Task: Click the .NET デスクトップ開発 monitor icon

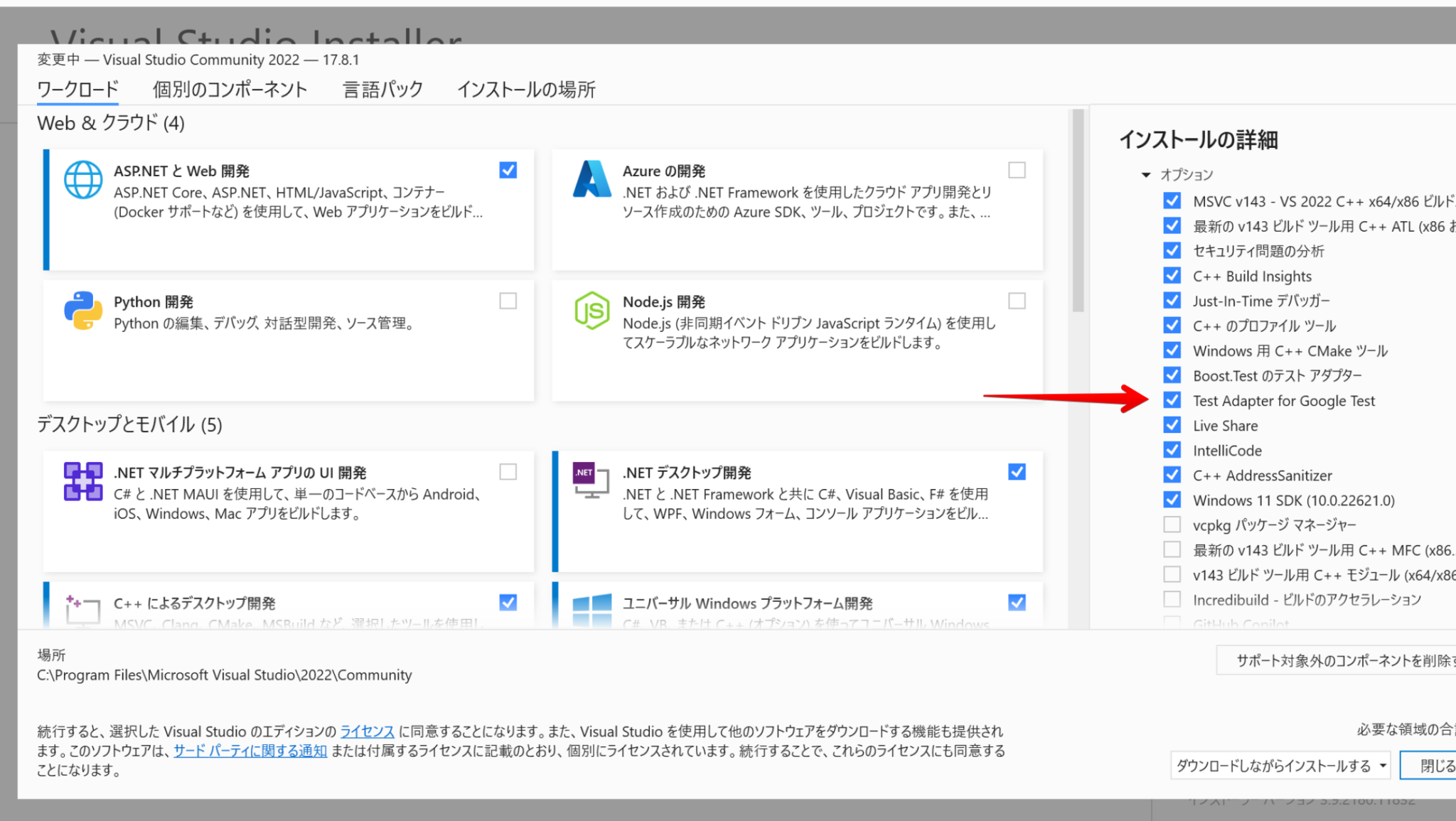Action: point(591,481)
